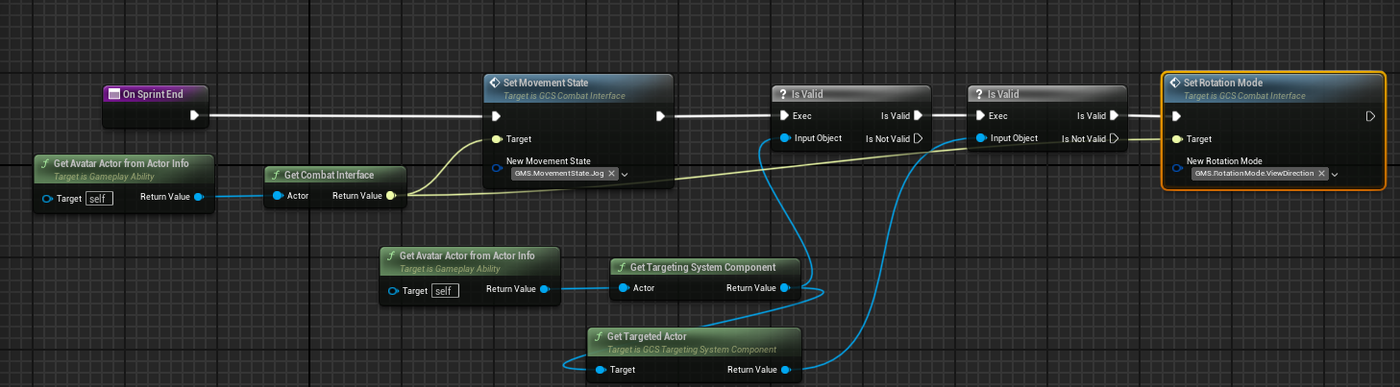Click 'Target is GCS Targeting System Component' subtitle
This screenshot has width=1400, height=387.
click(x=692, y=349)
